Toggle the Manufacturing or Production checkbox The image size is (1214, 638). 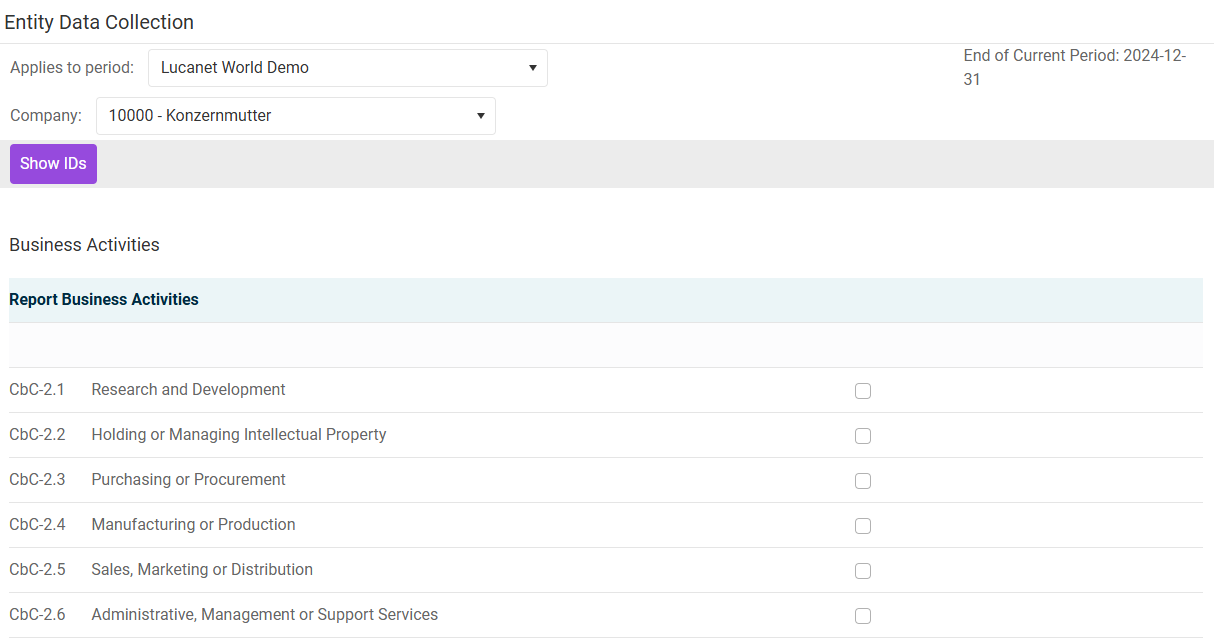click(863, 526)
